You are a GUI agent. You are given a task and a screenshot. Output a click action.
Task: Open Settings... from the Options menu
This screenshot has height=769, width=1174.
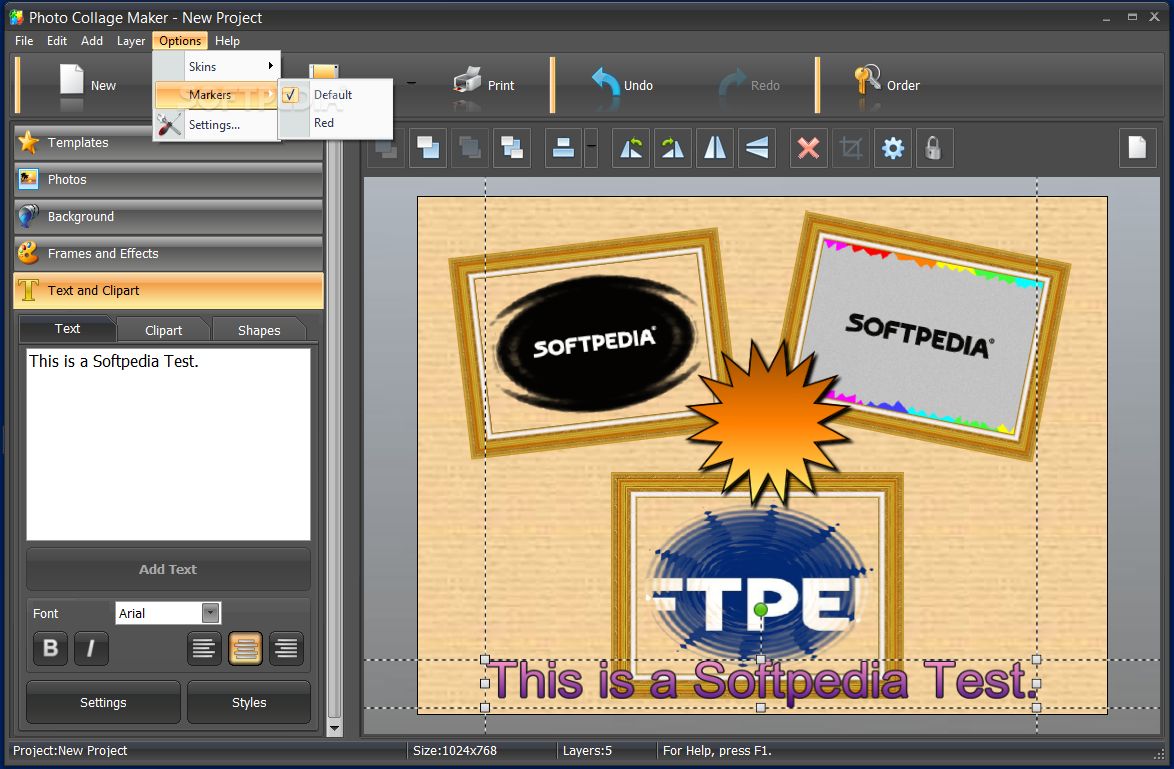[x=217, y=125]
